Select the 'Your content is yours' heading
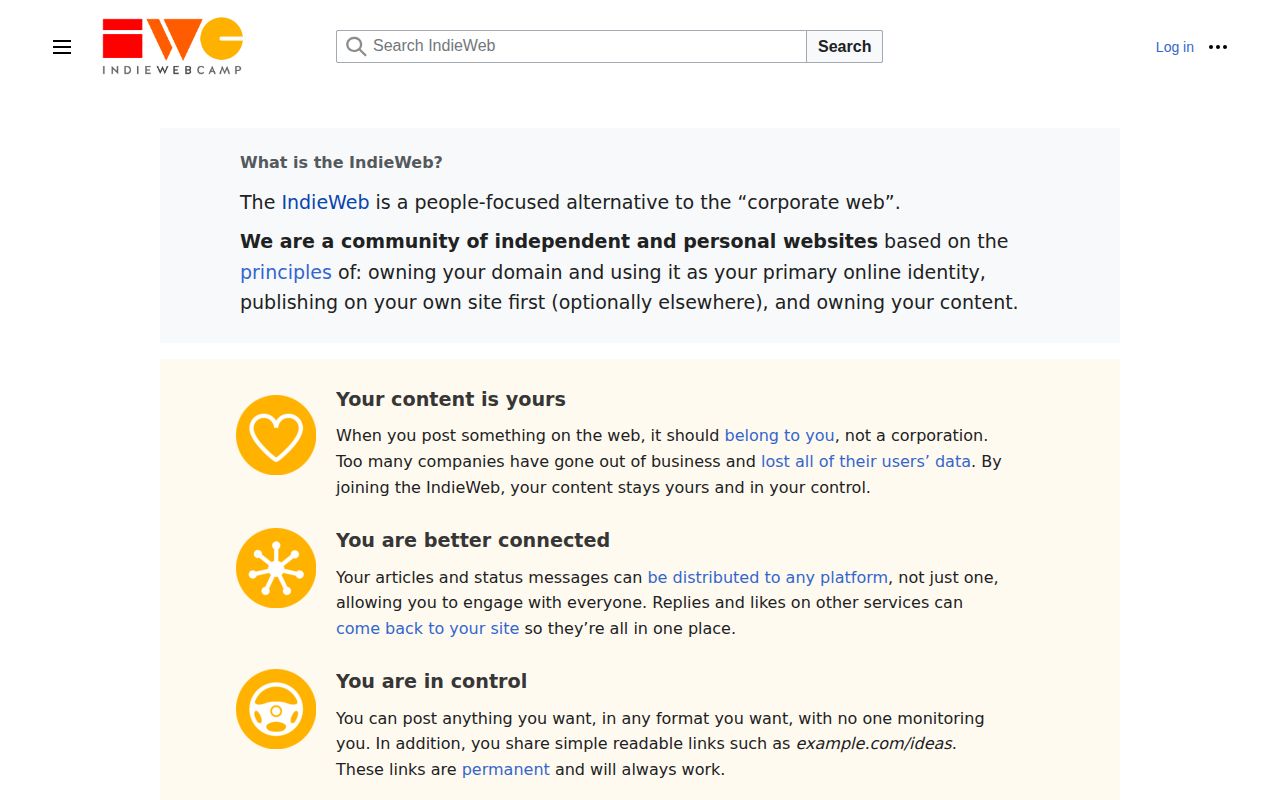 (x=451, y=399)
